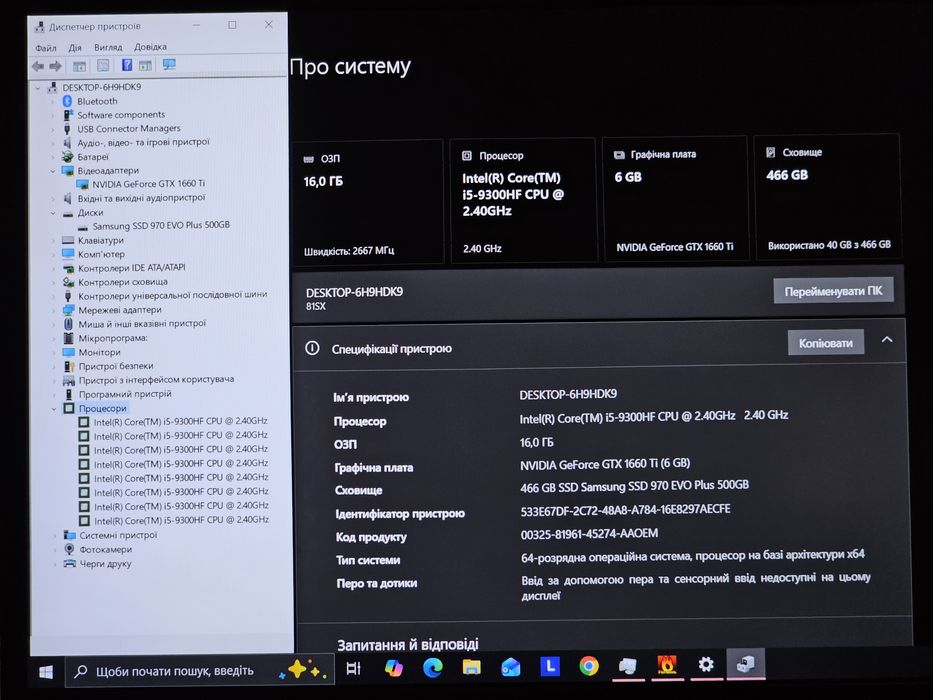Open the Файл menu
Screen dimensions: 933x700
46,48
